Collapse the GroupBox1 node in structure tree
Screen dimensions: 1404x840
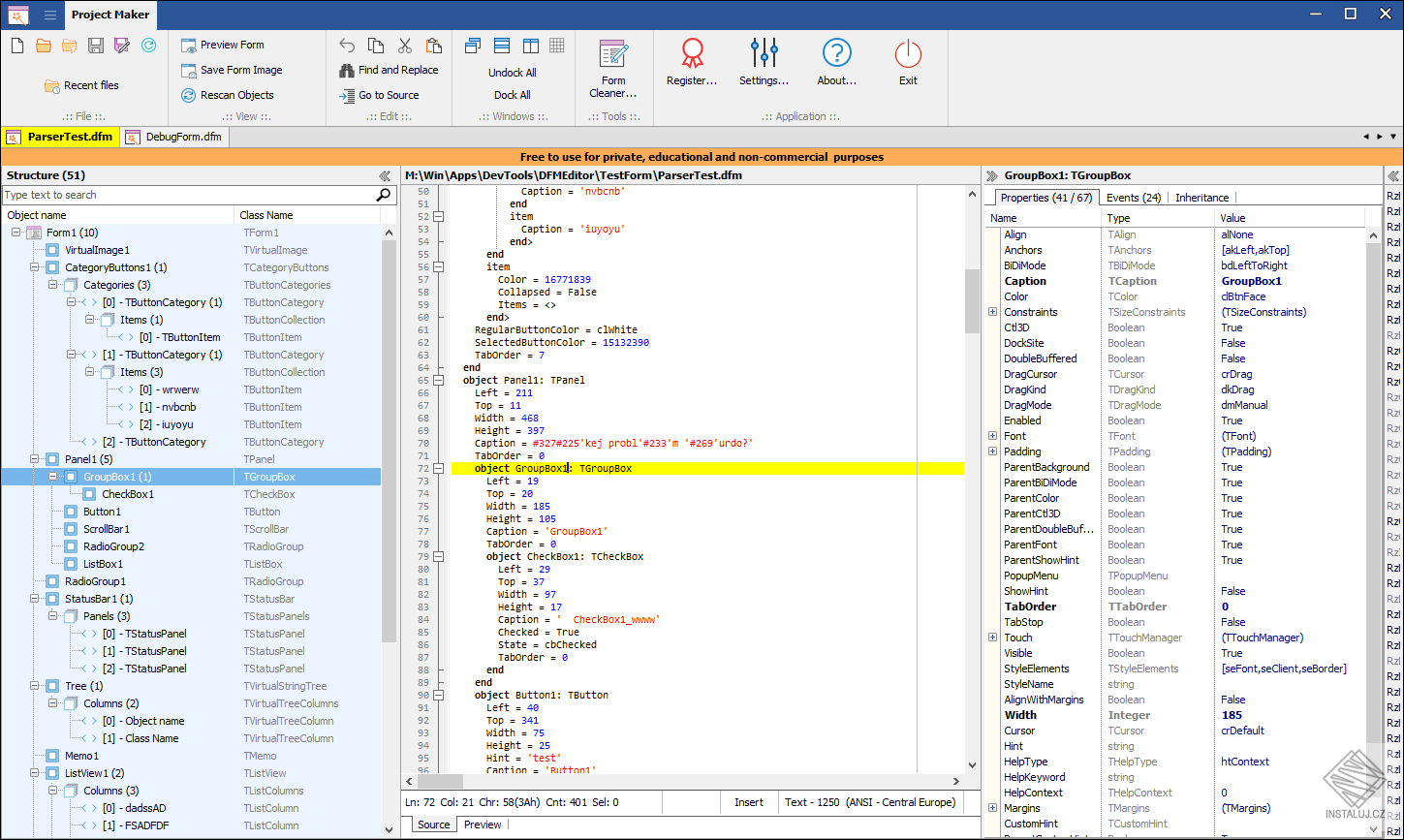(x=52, y=477)
